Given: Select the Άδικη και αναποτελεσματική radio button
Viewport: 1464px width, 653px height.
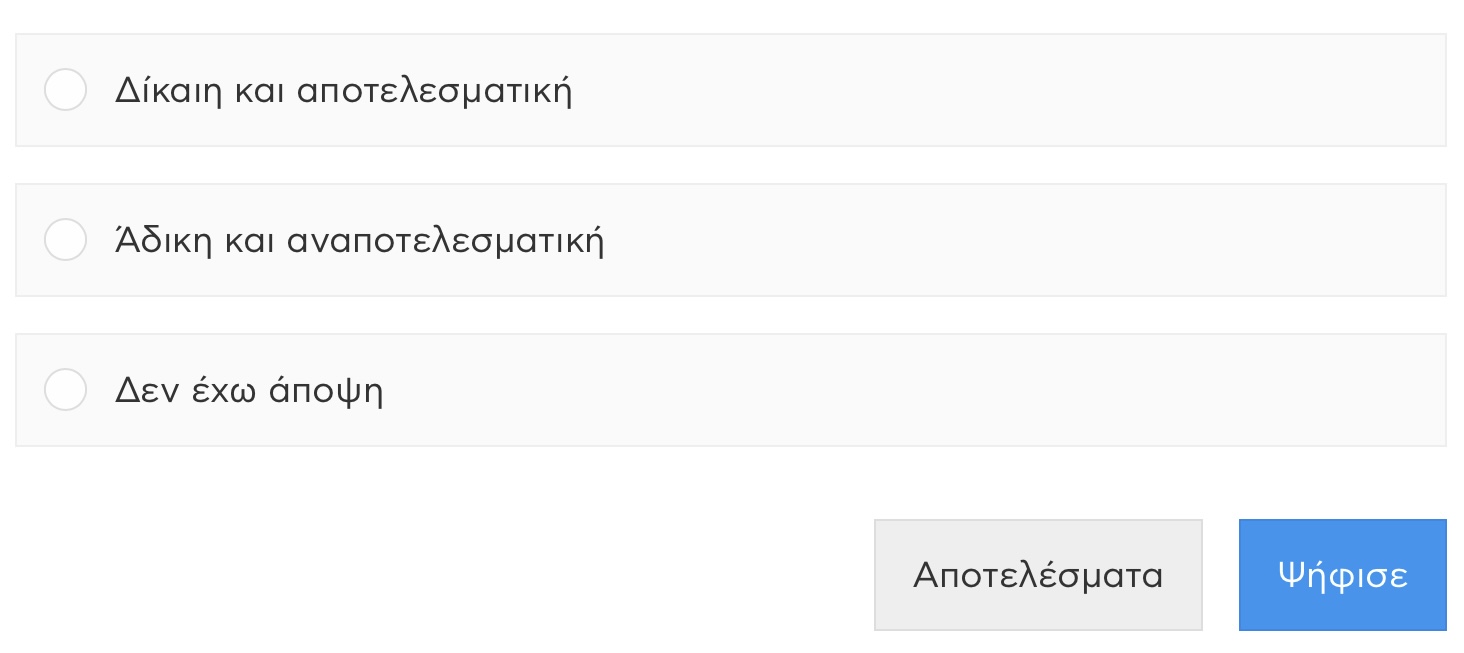Looking at the screenshot, I should tap(65, 240).
